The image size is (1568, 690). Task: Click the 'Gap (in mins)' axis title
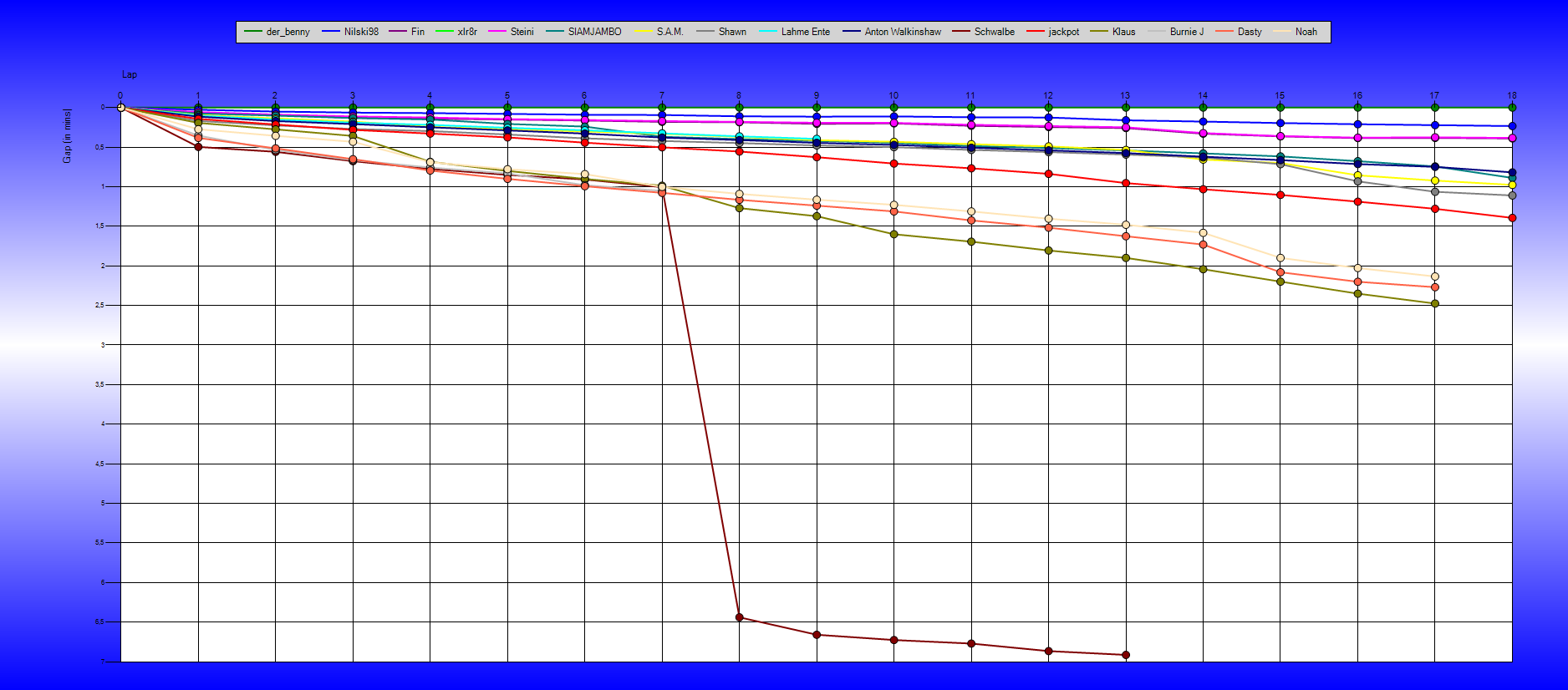[x=67, y=135]
